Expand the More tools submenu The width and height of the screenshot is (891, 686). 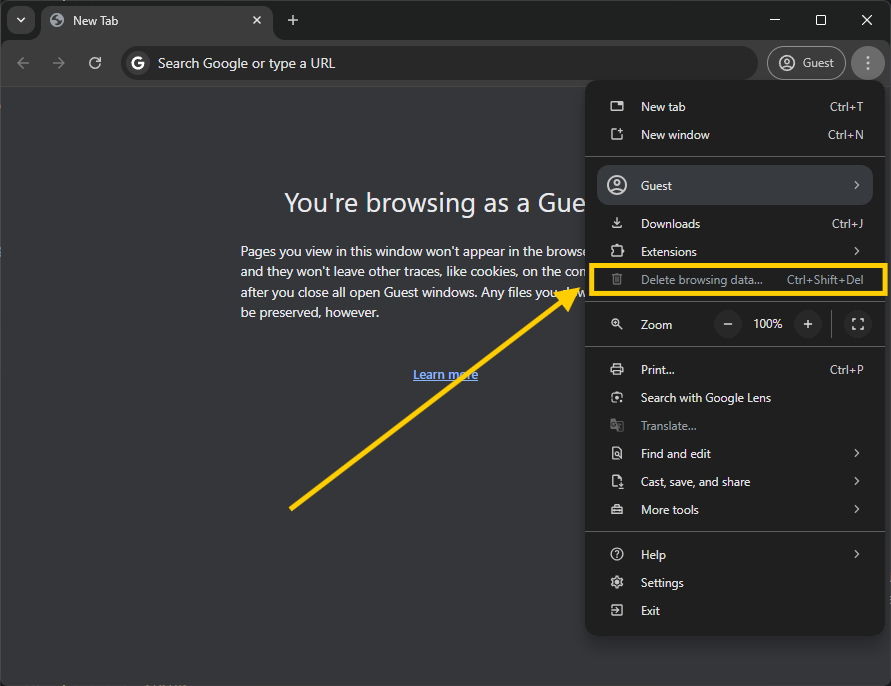(x=734, y=510)
